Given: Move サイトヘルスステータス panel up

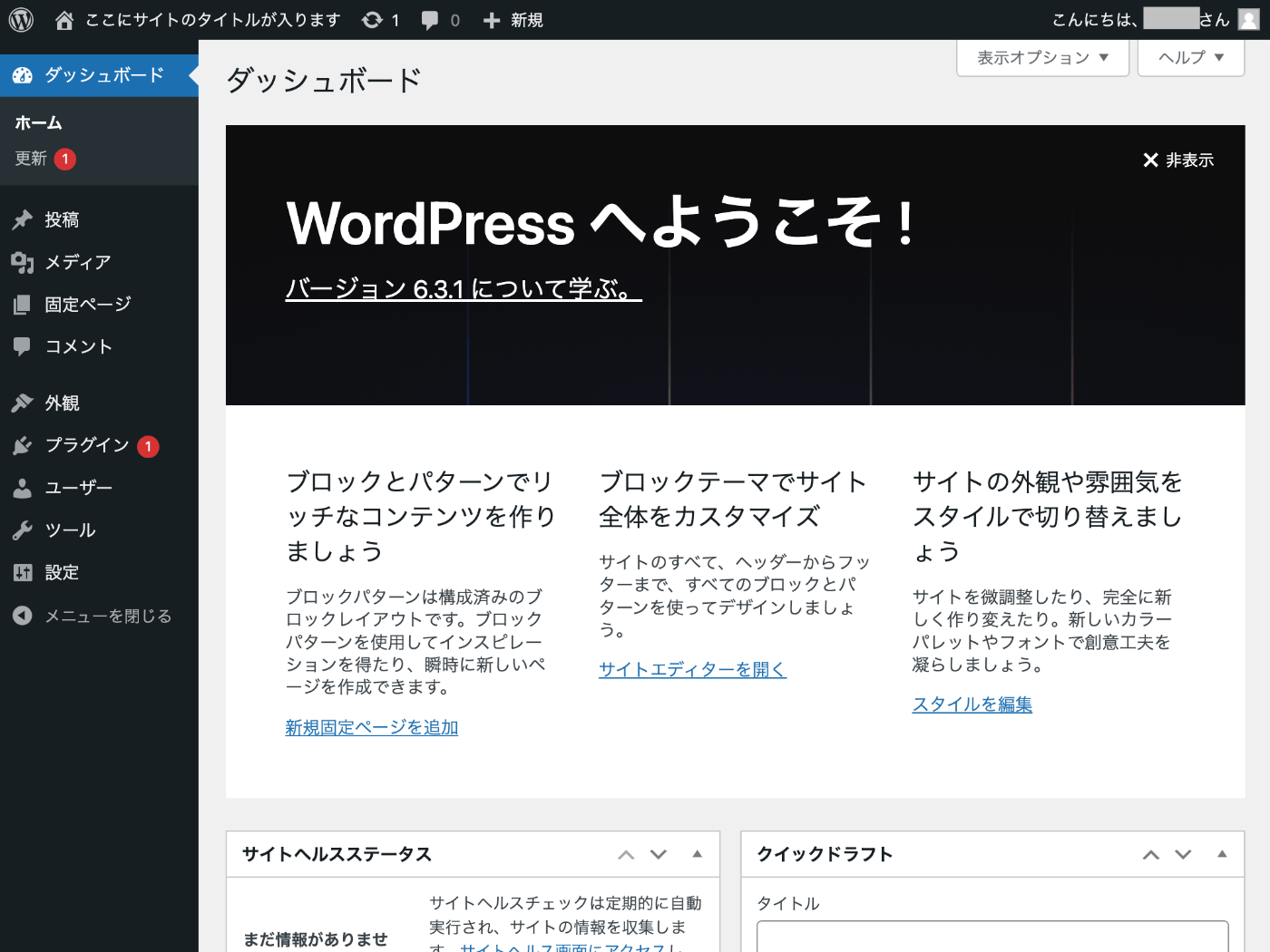Looking at the screenshot, I should [626, 855].
